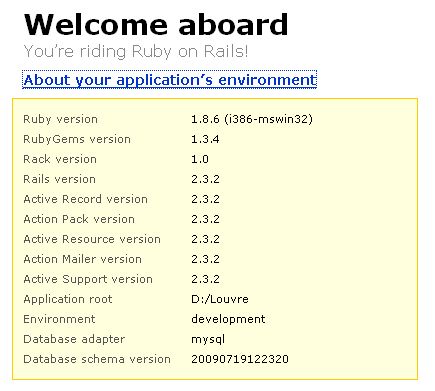Click the 'Welcome aboard' heading
This screenshot has height=391, width=435.
tap(156, 25)
